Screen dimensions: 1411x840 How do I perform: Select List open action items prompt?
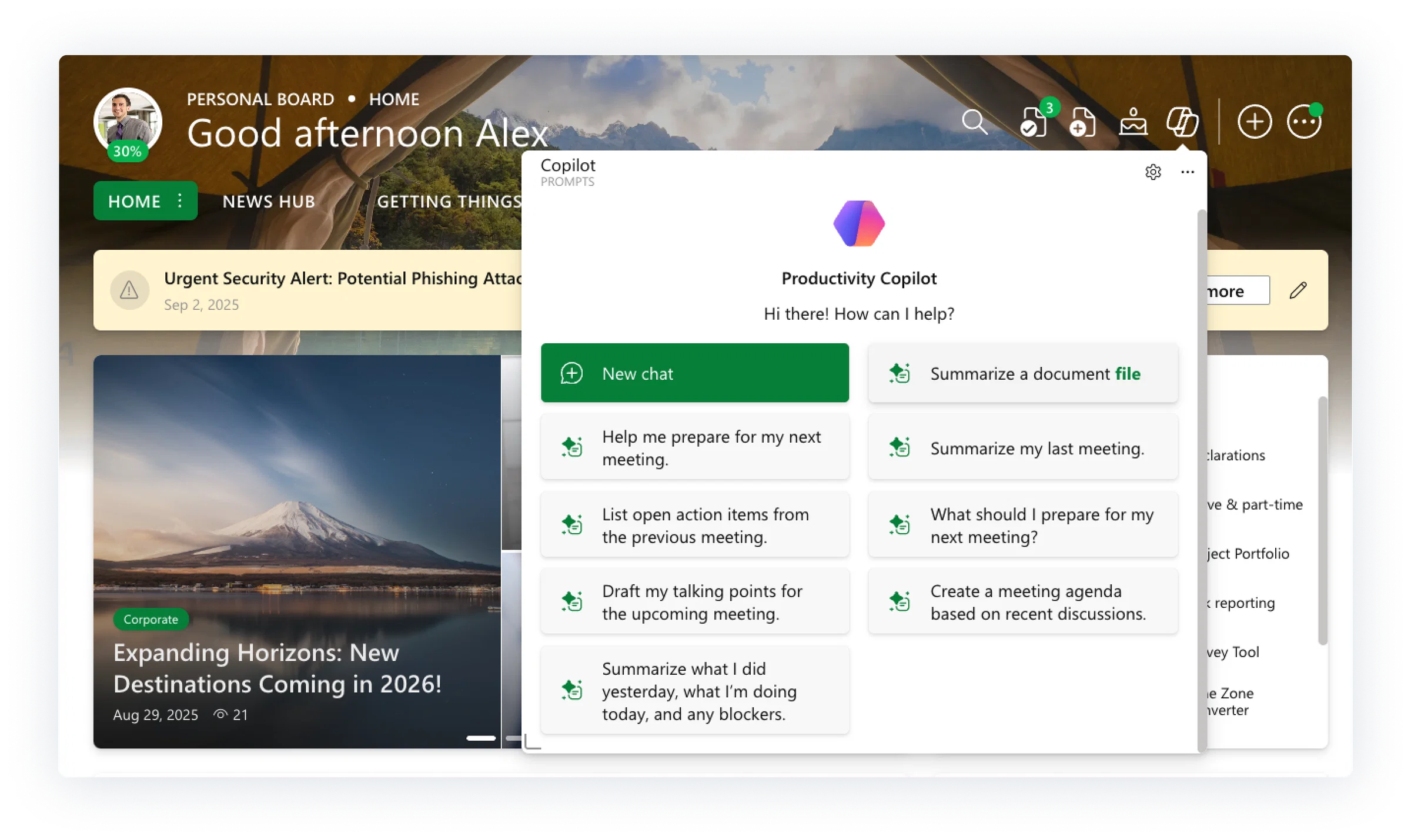(x=694, y=525)
